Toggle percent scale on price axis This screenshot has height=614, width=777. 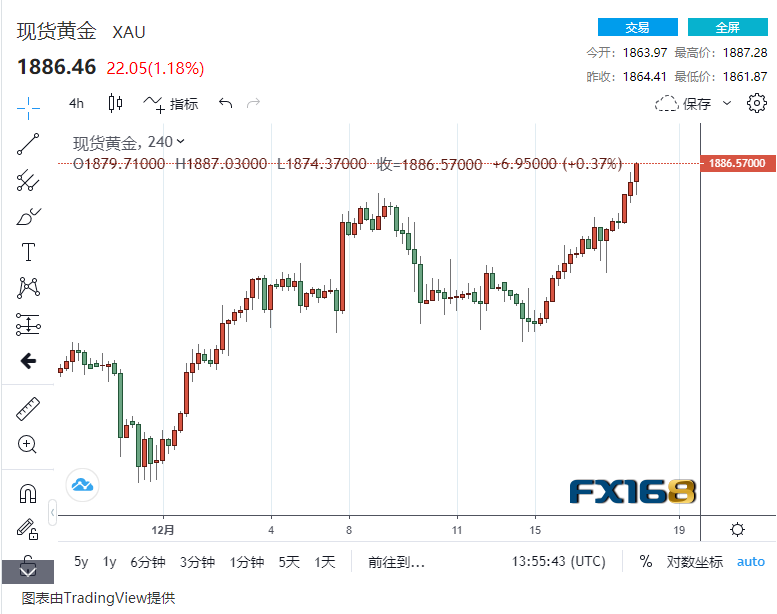tap(646, 562)
